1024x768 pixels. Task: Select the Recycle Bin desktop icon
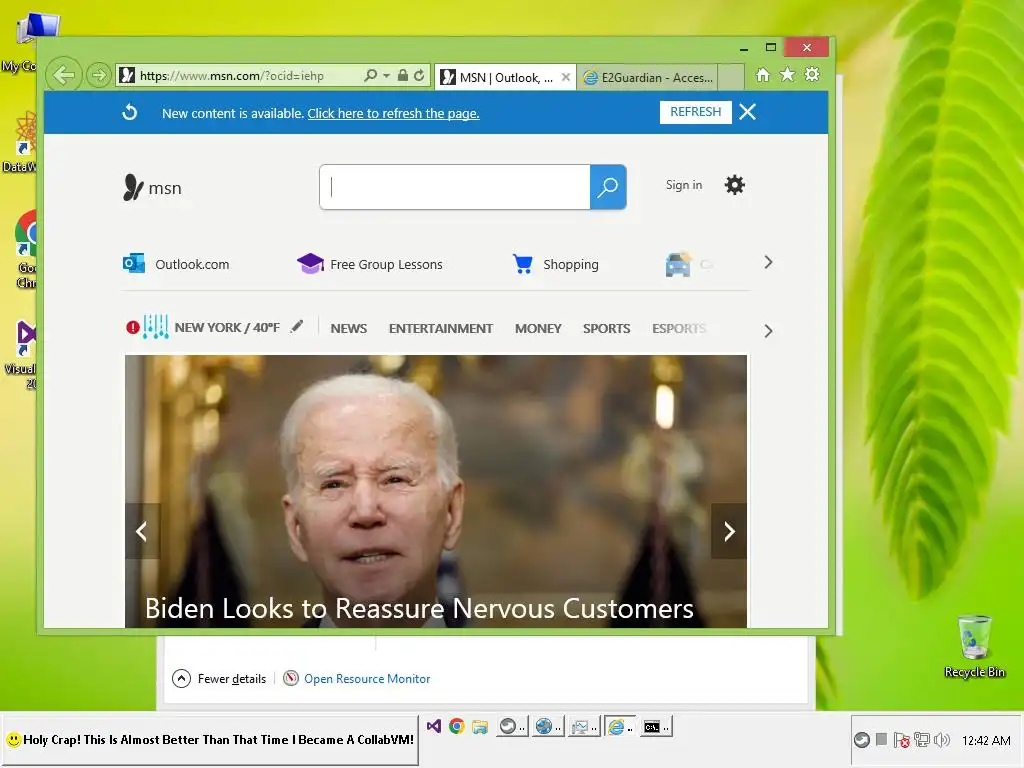974,646
